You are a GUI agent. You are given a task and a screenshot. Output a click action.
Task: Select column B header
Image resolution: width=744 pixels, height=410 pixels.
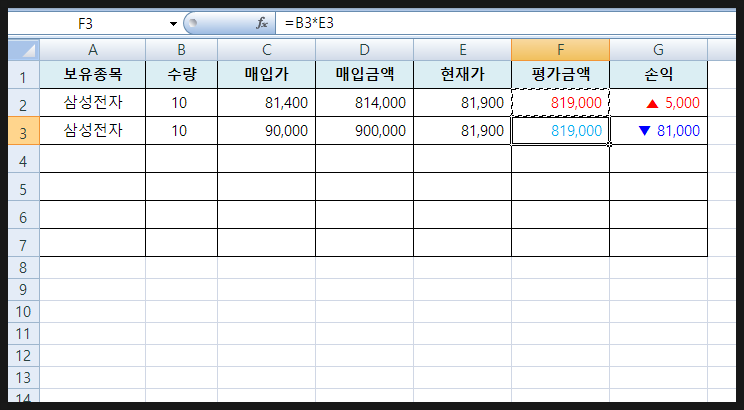pyautogui.click(x=181, y=50)
